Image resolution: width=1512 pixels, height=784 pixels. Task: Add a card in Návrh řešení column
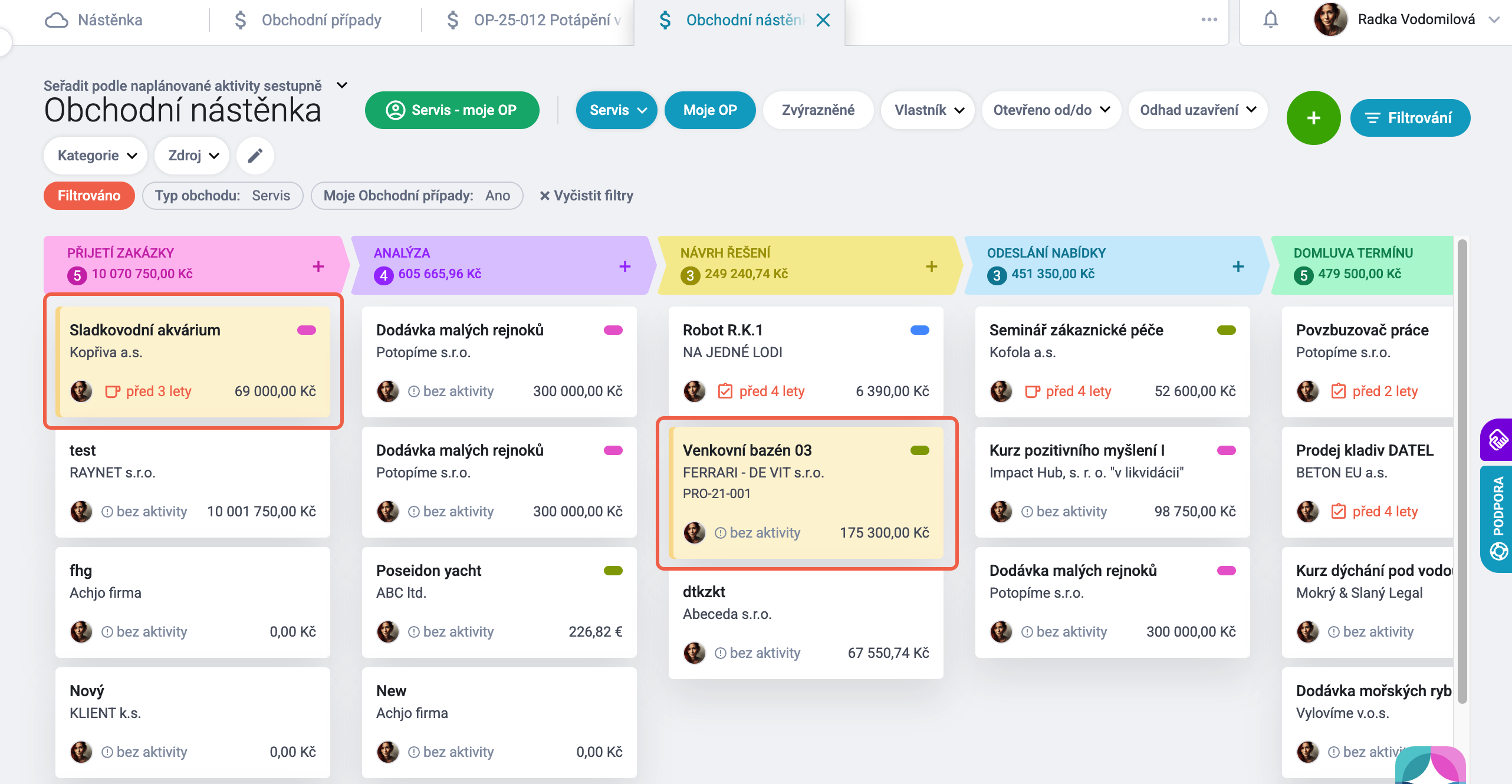[x=932, y=266]
